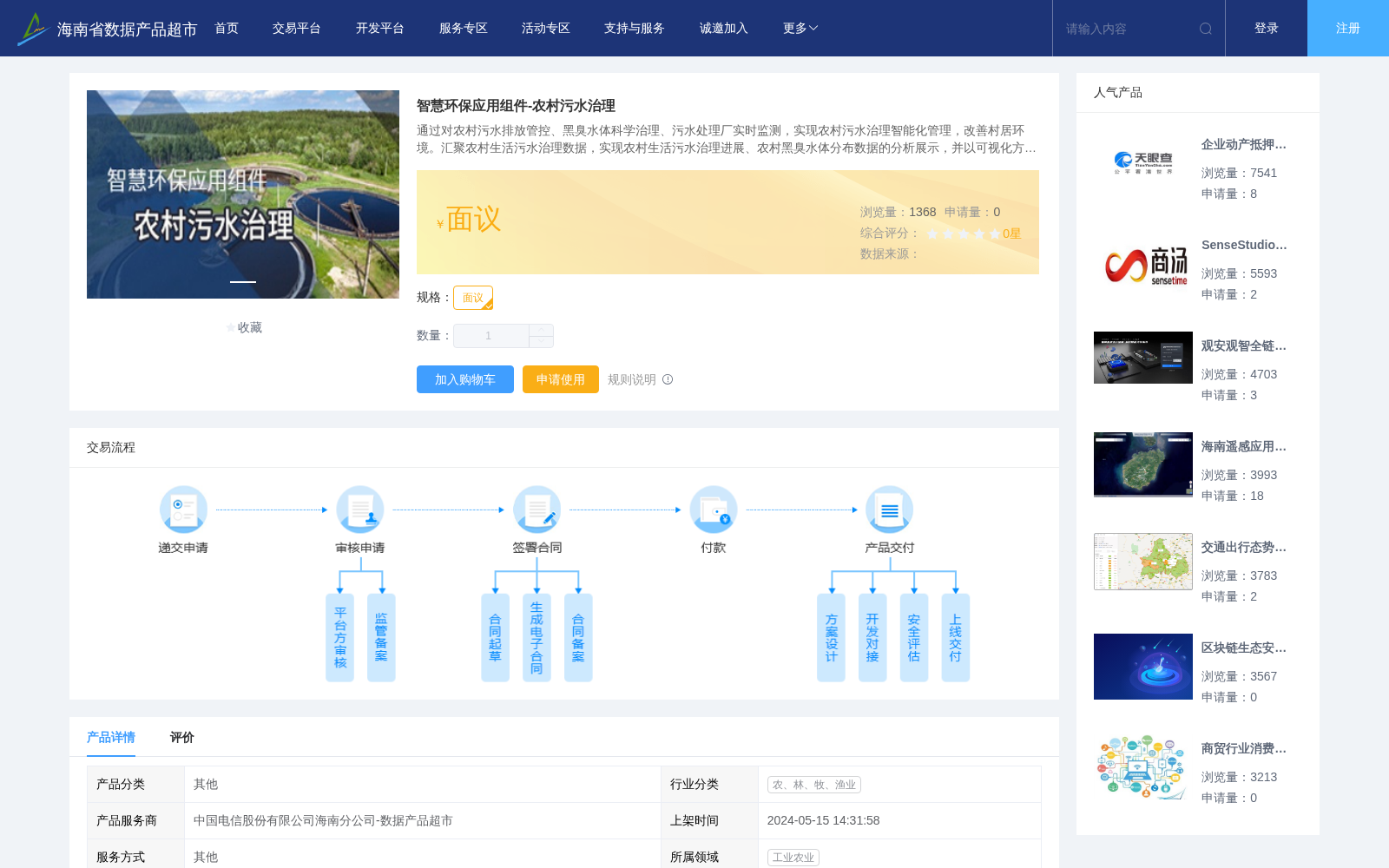The image size is (1389, 868).
Task: Click the 上线交付 flow box
Action: point(956,638)
